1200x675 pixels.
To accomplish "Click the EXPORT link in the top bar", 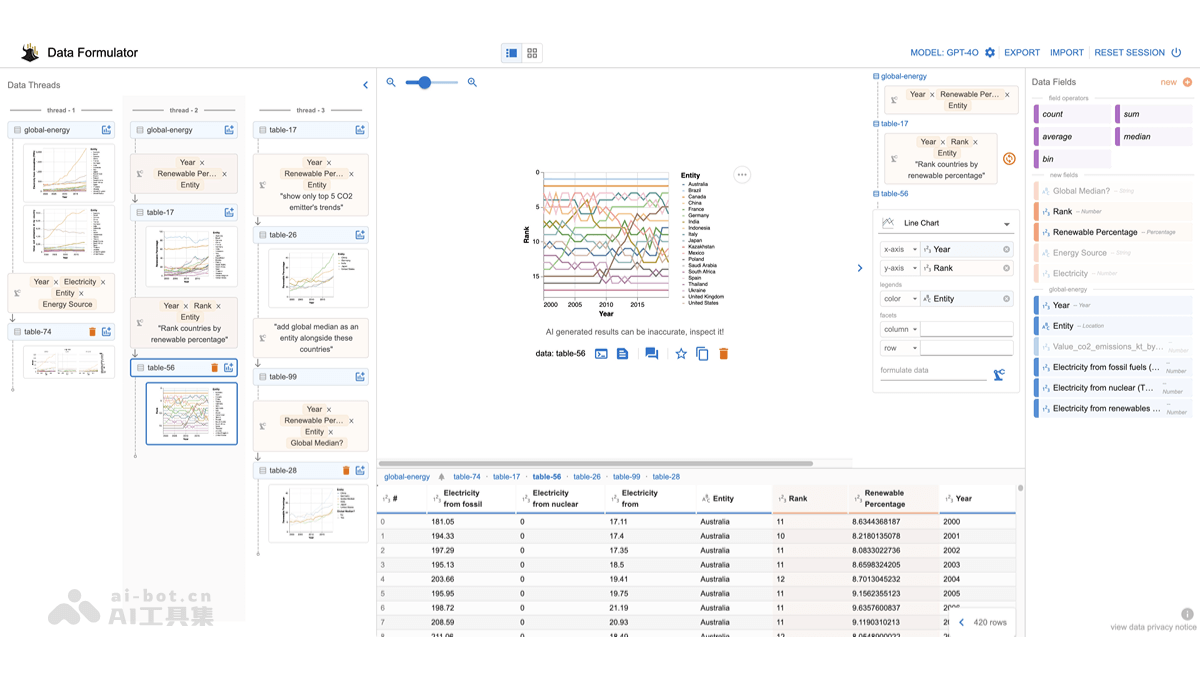I will (x=1022, y=53).
